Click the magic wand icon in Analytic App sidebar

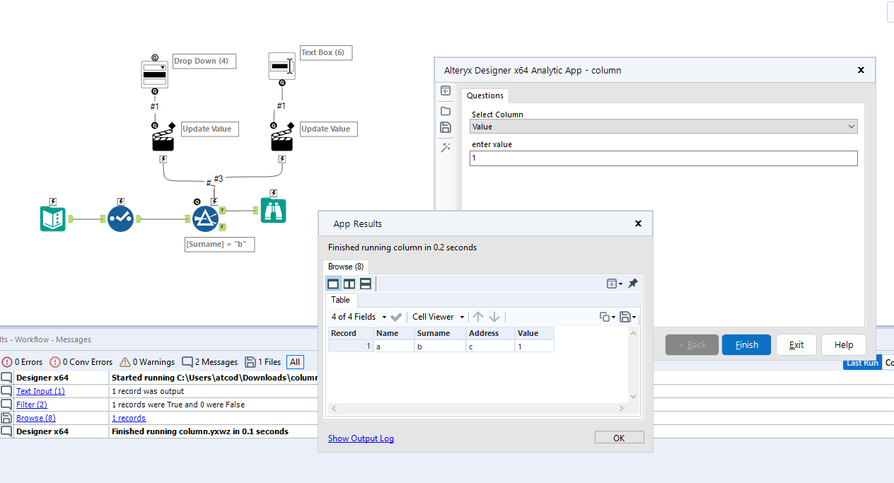pos(446,147)
